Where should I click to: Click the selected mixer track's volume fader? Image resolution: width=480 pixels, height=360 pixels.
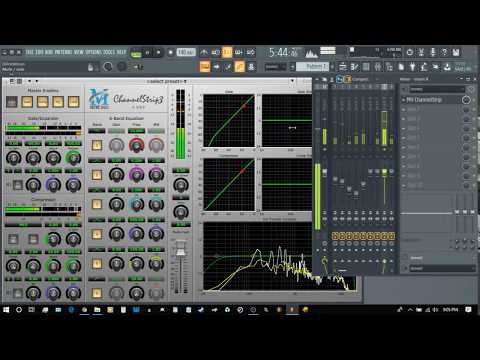point(384,172)
